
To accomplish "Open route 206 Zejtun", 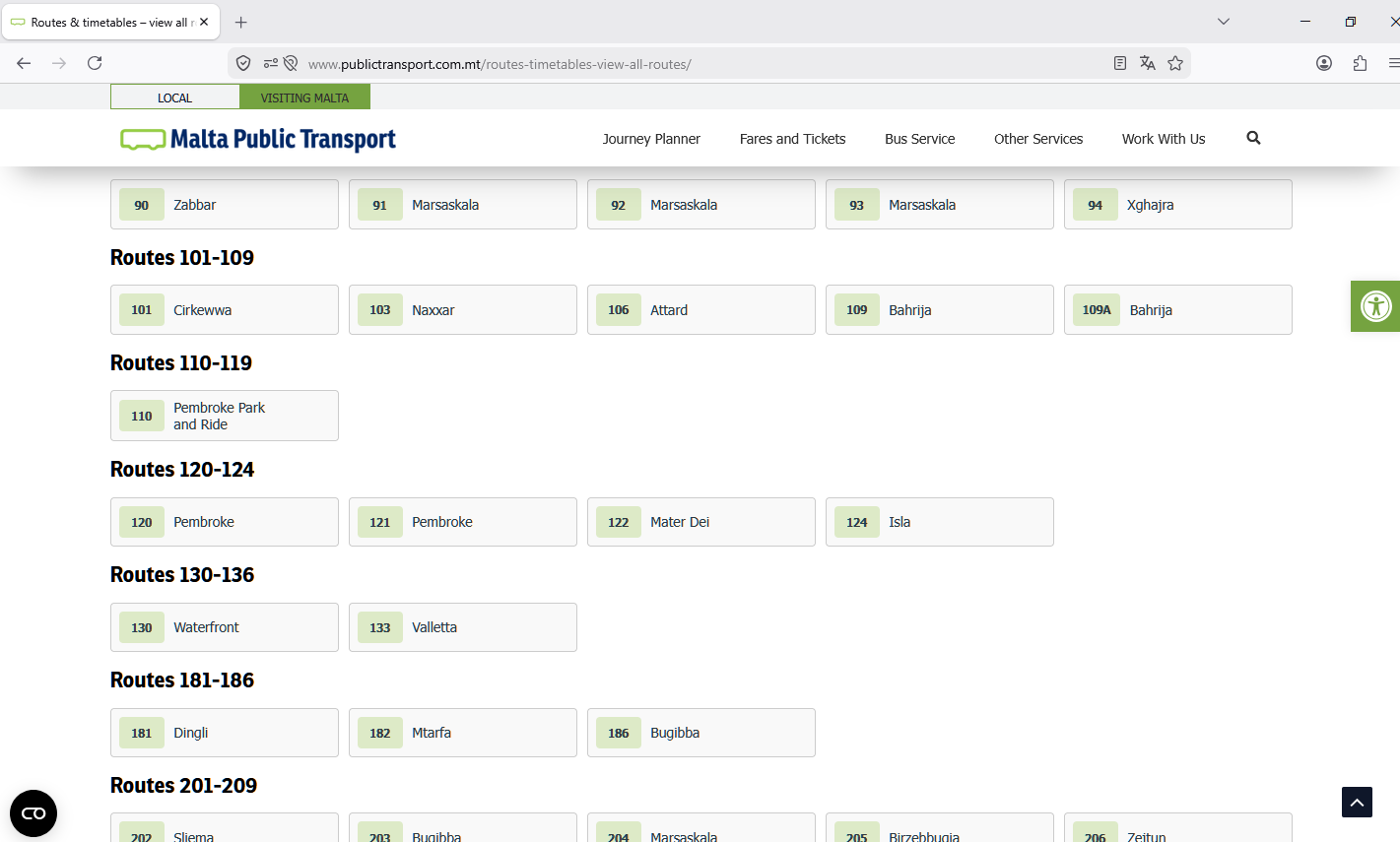I will pyautogui.click(x=1178, y=829).
